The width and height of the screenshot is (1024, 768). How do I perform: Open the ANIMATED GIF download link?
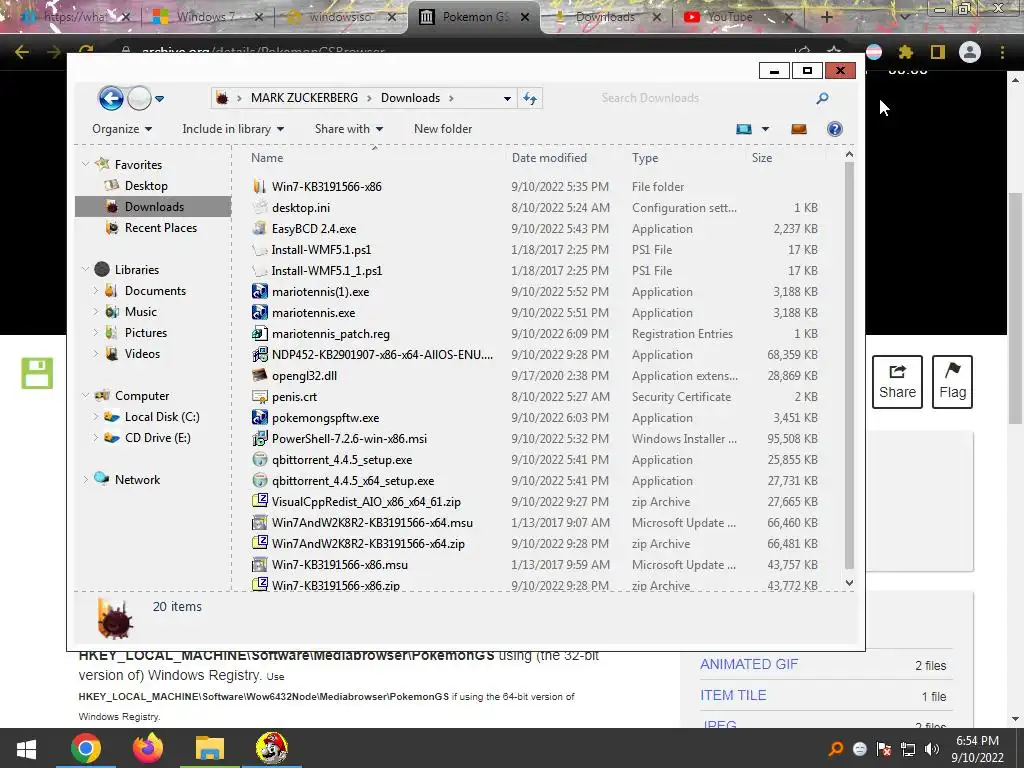pyautogui.click(x=749, y=664)
